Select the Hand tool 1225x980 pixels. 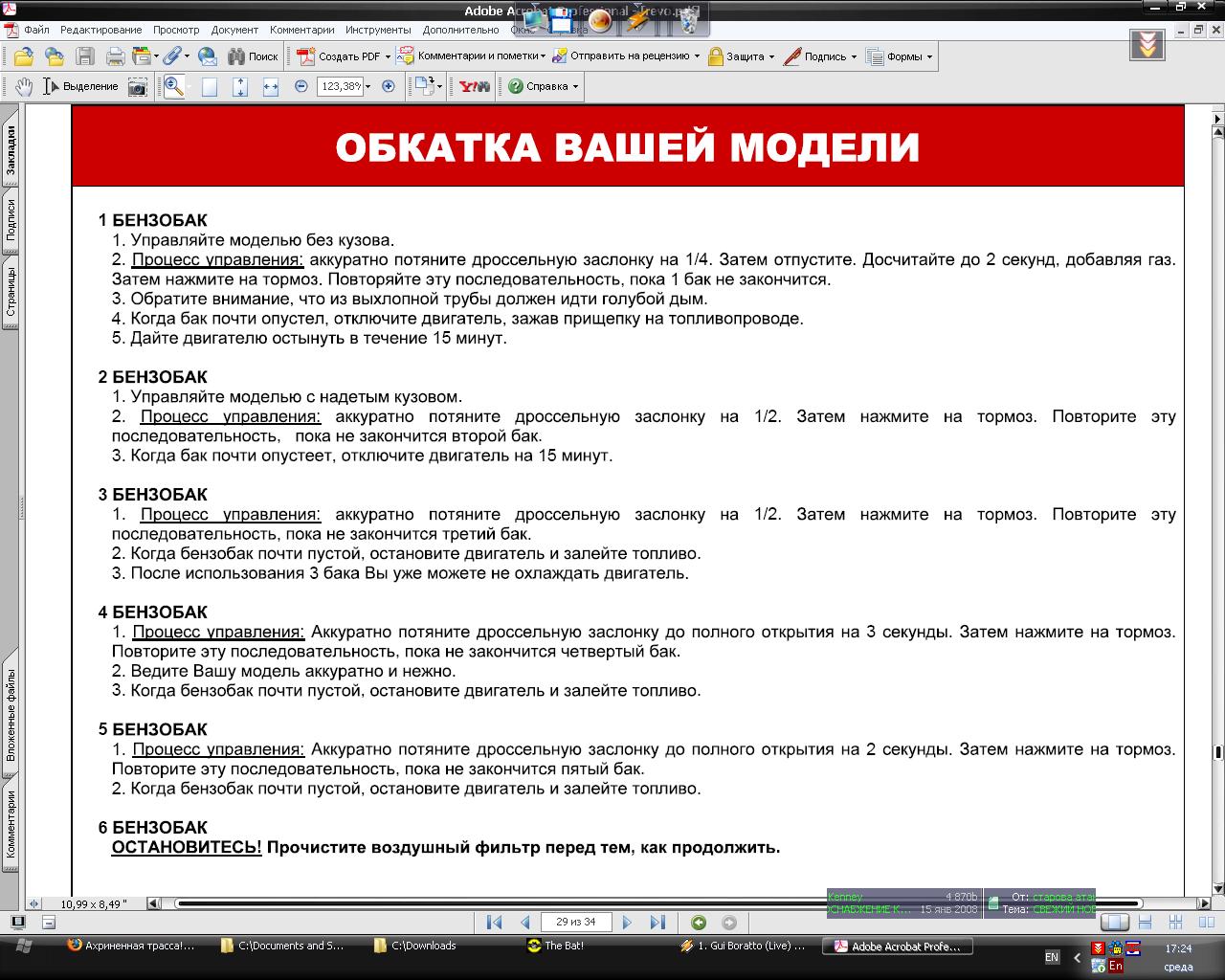24,86
